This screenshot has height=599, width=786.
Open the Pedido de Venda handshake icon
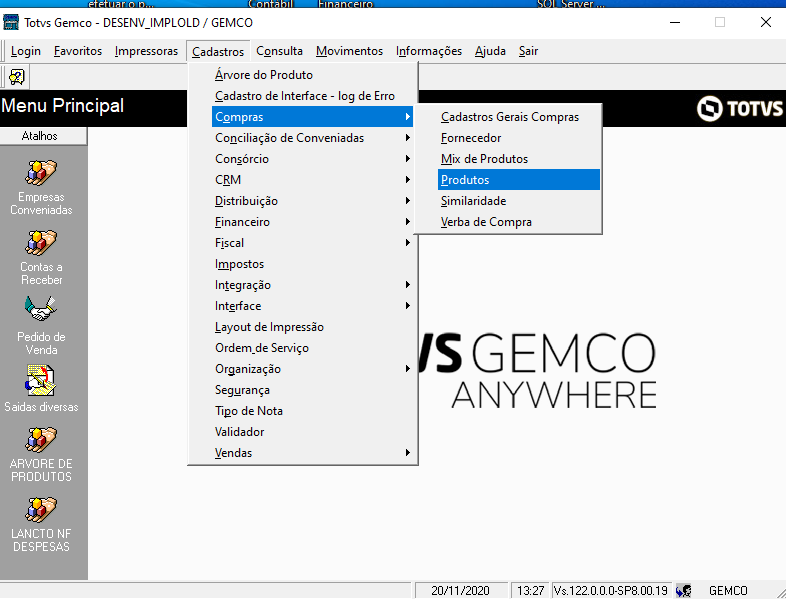pyautogui.click(x=41, y=309)
